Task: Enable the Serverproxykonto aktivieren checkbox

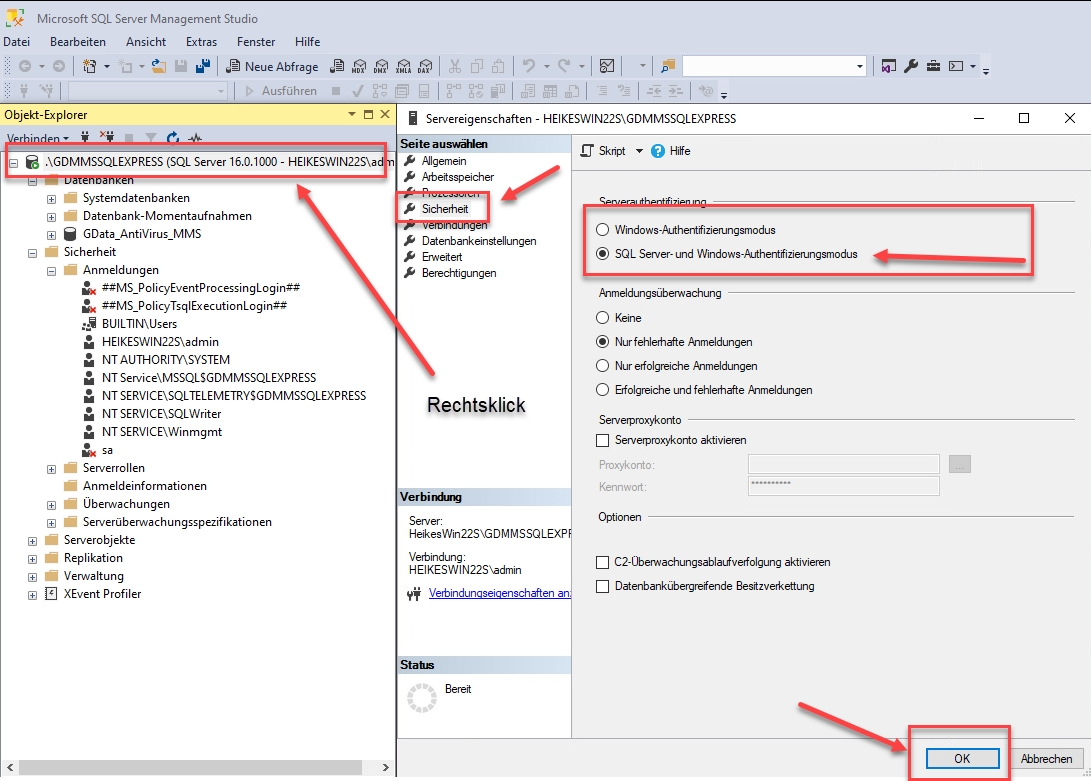Action: 603,440
